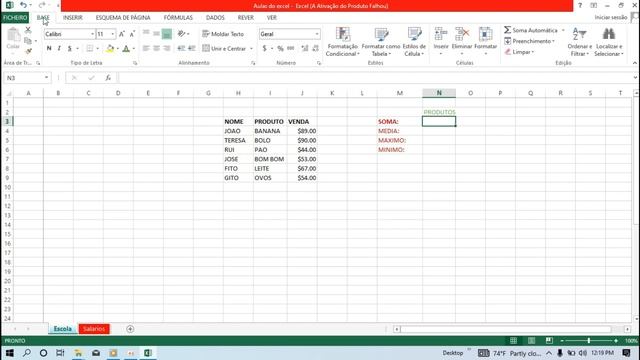Click the Soma Automática sigma icon
640x360 pixels.
pyautogui.click(x=507, y=30)
